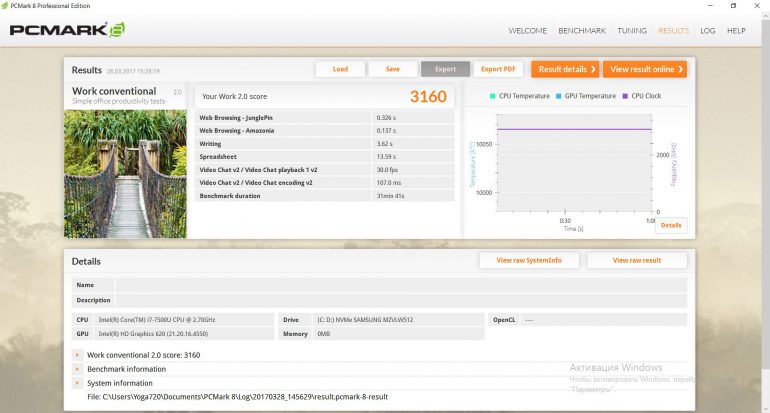This screenshot has height=413, width=770.
Task: Click the CPU Clock legend swatch
Action: pos(625,96)
